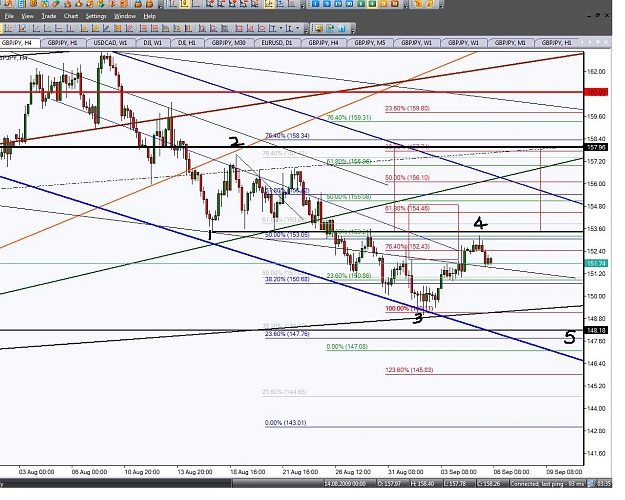Restore the inner chart window
The height and width of the screenshot is (500, 625).
(x=597, y=15)
